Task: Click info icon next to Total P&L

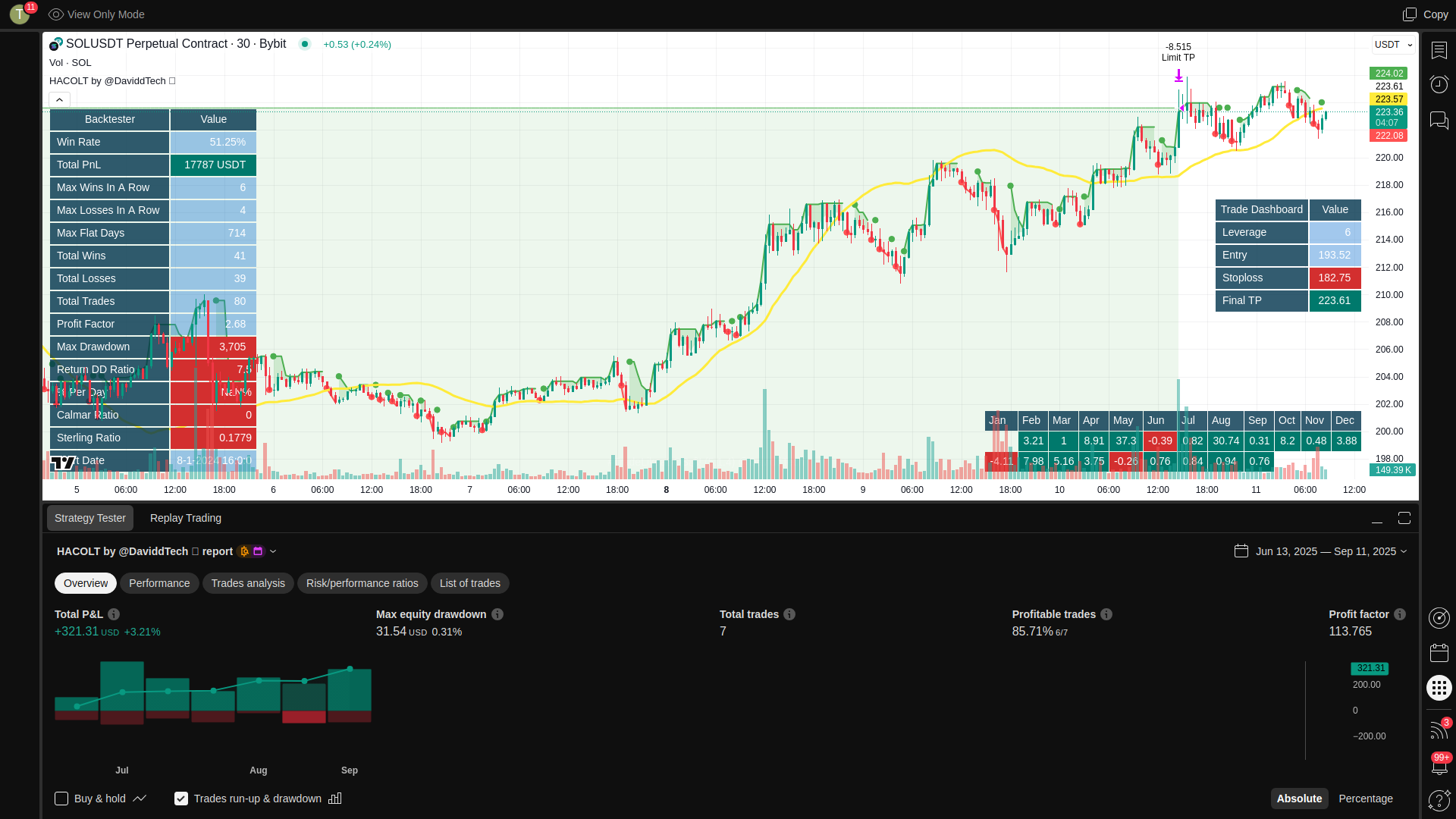Action: 114,614
